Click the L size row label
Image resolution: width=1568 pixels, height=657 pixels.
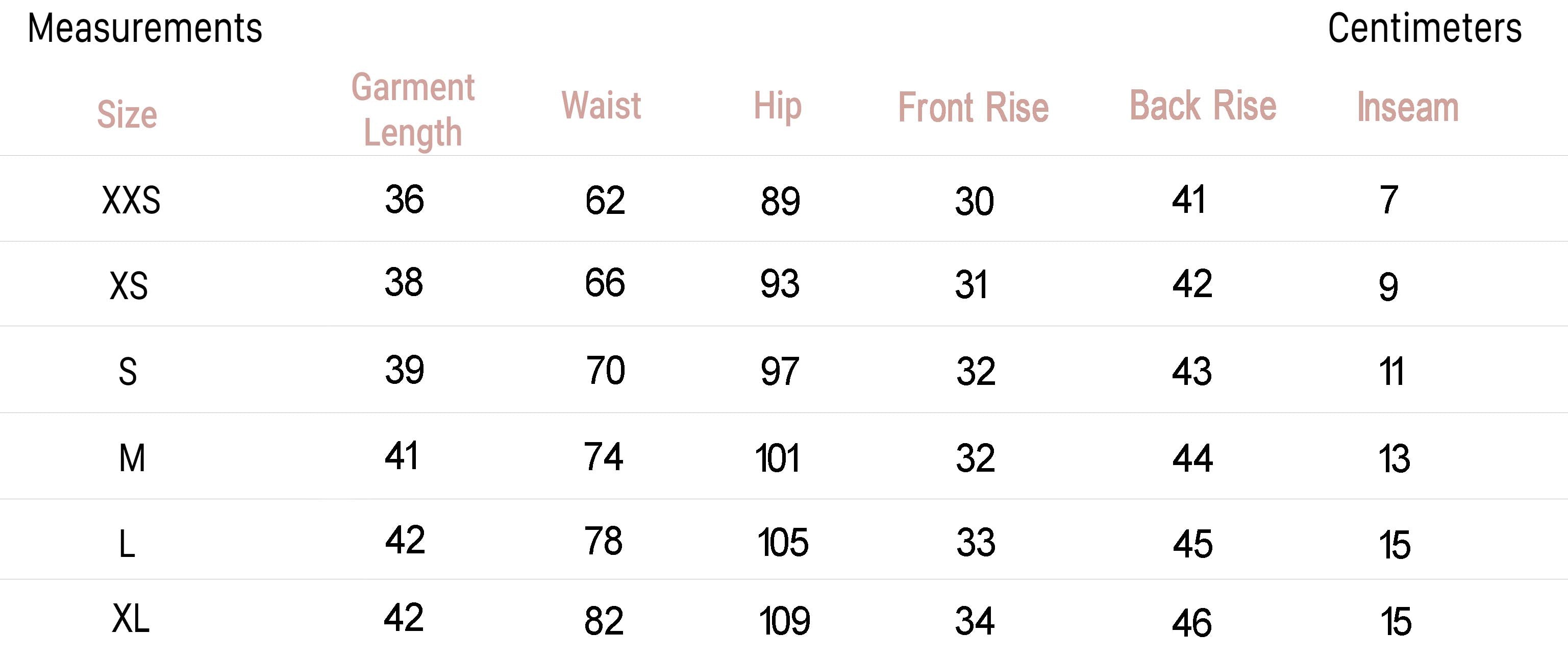tap(127, 544)
